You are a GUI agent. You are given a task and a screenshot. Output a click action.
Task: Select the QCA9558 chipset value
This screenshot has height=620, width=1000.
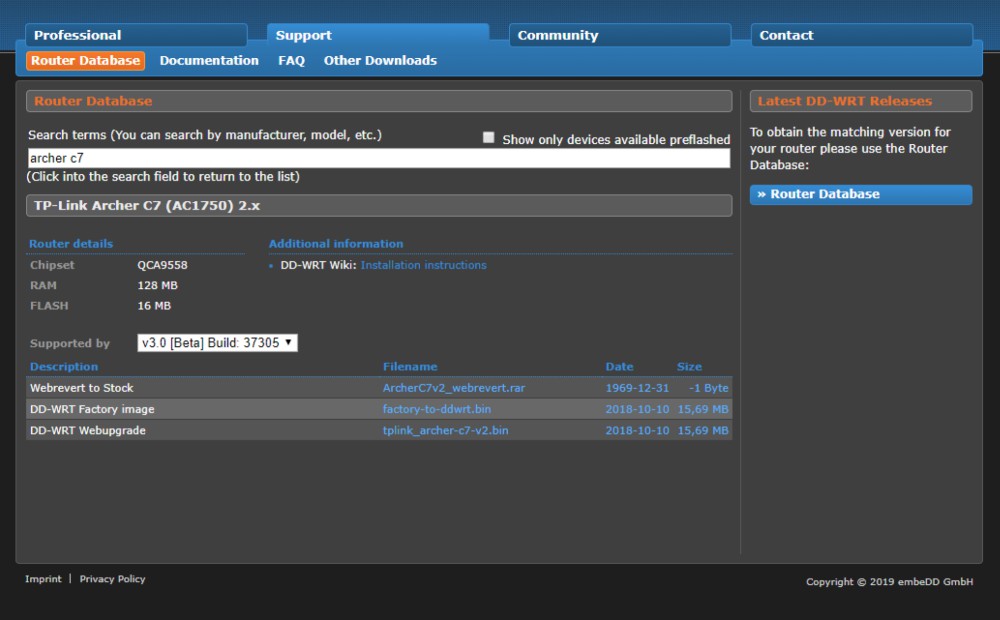click(x=163, y=265)
